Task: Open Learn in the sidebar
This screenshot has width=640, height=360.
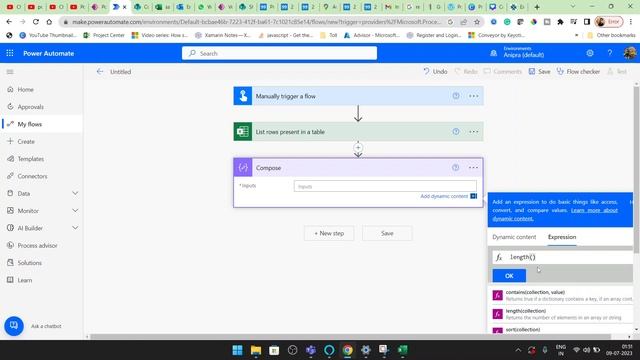Action: coord(24,280)
